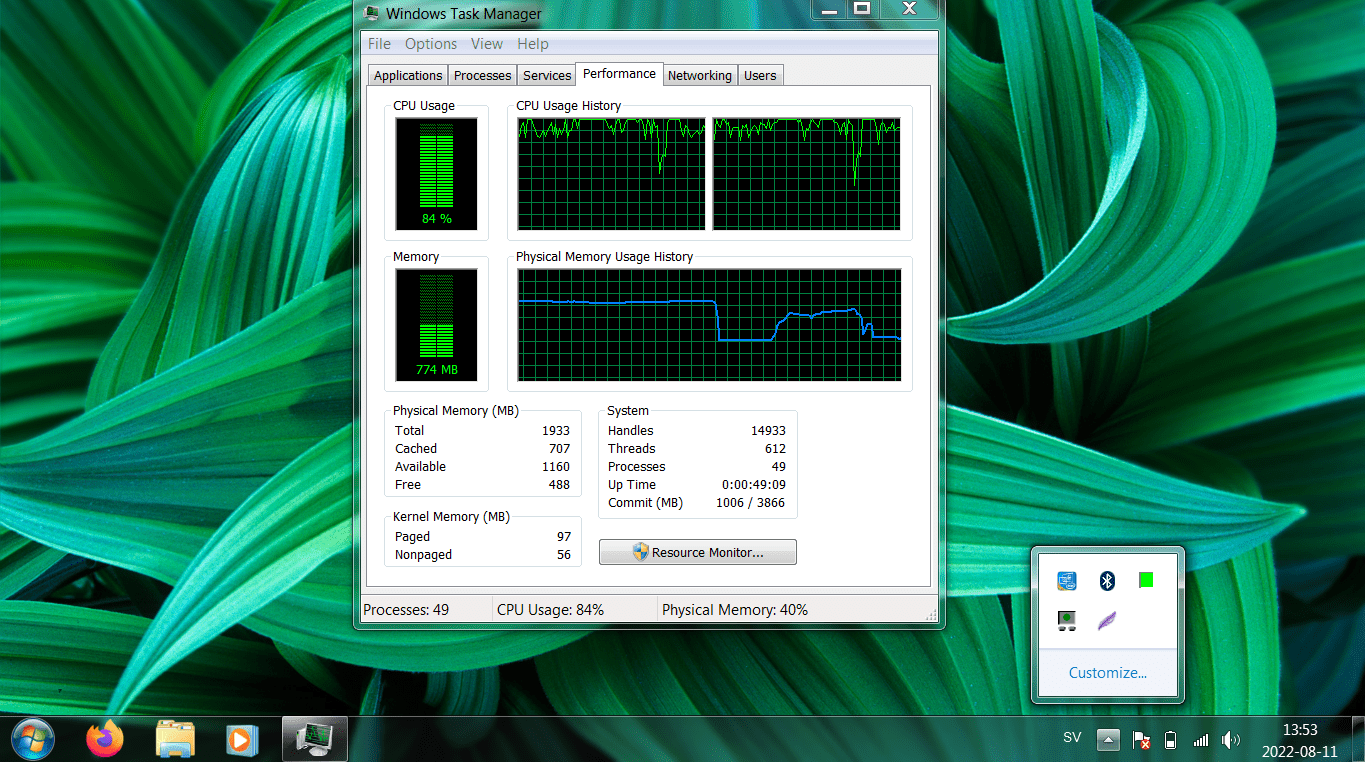
Task: Click the Free memory value 488
Action: click(559, 485)
